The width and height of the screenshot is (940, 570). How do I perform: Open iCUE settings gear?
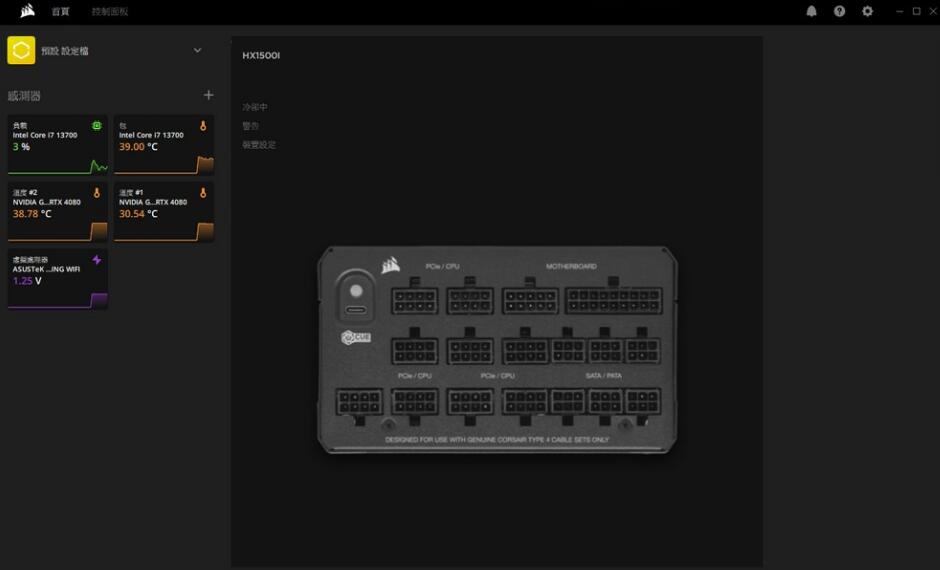(x=867, y=11)
